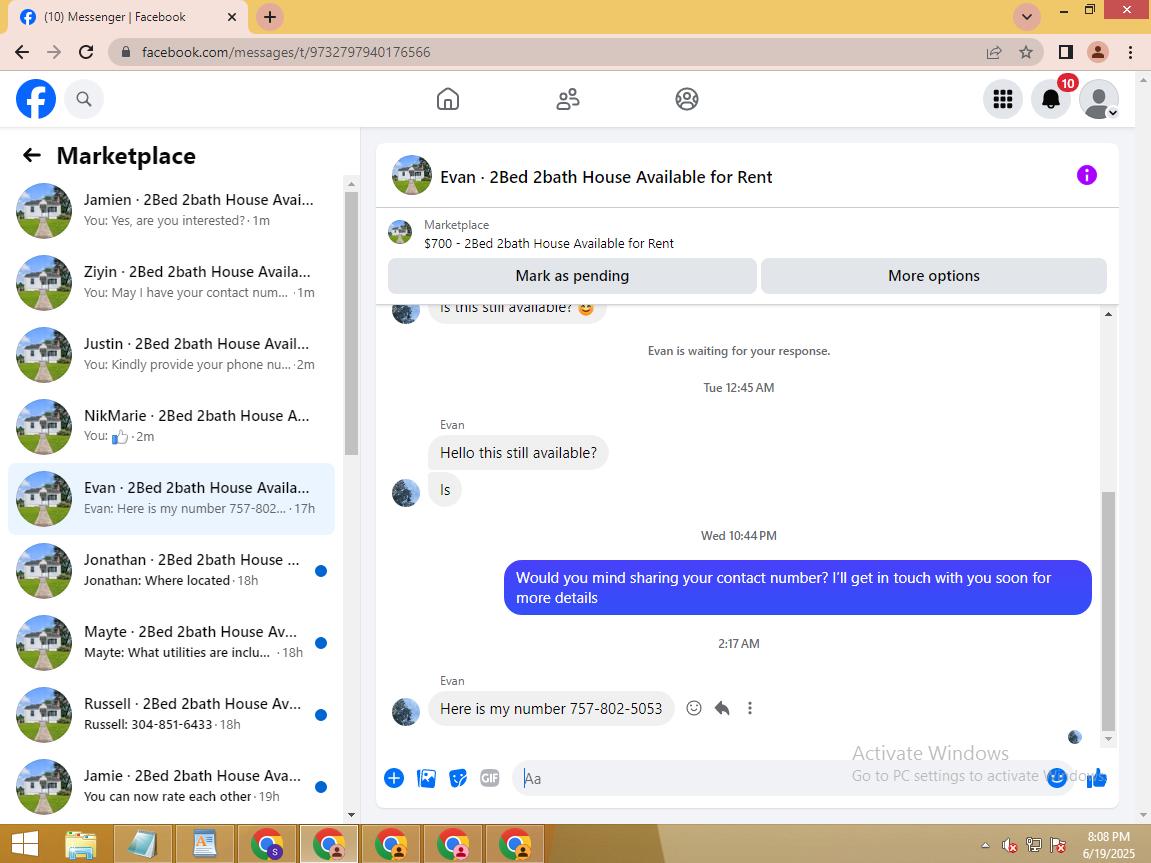Image resolution: width=1151 pixels, height=863 pixels.
Task: Open Ziyin conversation
Action: click(x=171, y=283)
